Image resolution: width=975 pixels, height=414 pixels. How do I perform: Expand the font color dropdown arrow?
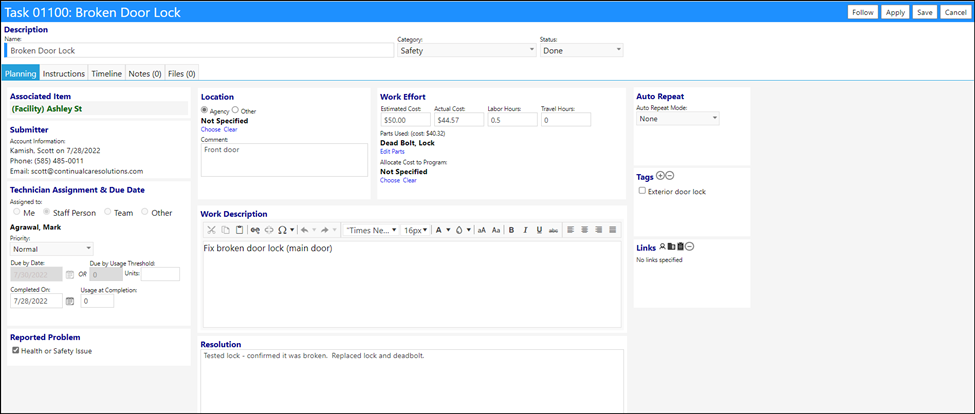point(448,231)
